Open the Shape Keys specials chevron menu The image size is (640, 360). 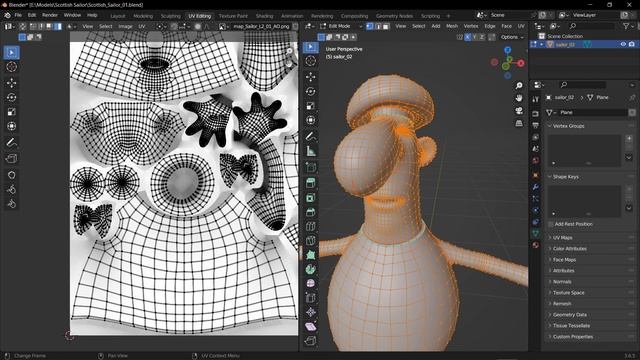point(629,208)
